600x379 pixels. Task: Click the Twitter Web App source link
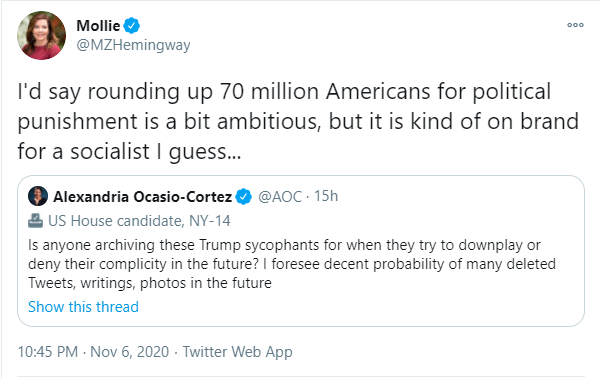point(237,352)
